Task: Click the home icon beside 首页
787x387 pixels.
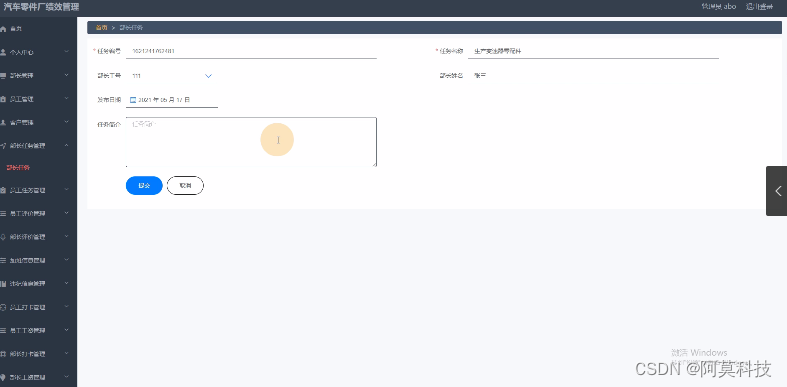Action: [3, 29]
